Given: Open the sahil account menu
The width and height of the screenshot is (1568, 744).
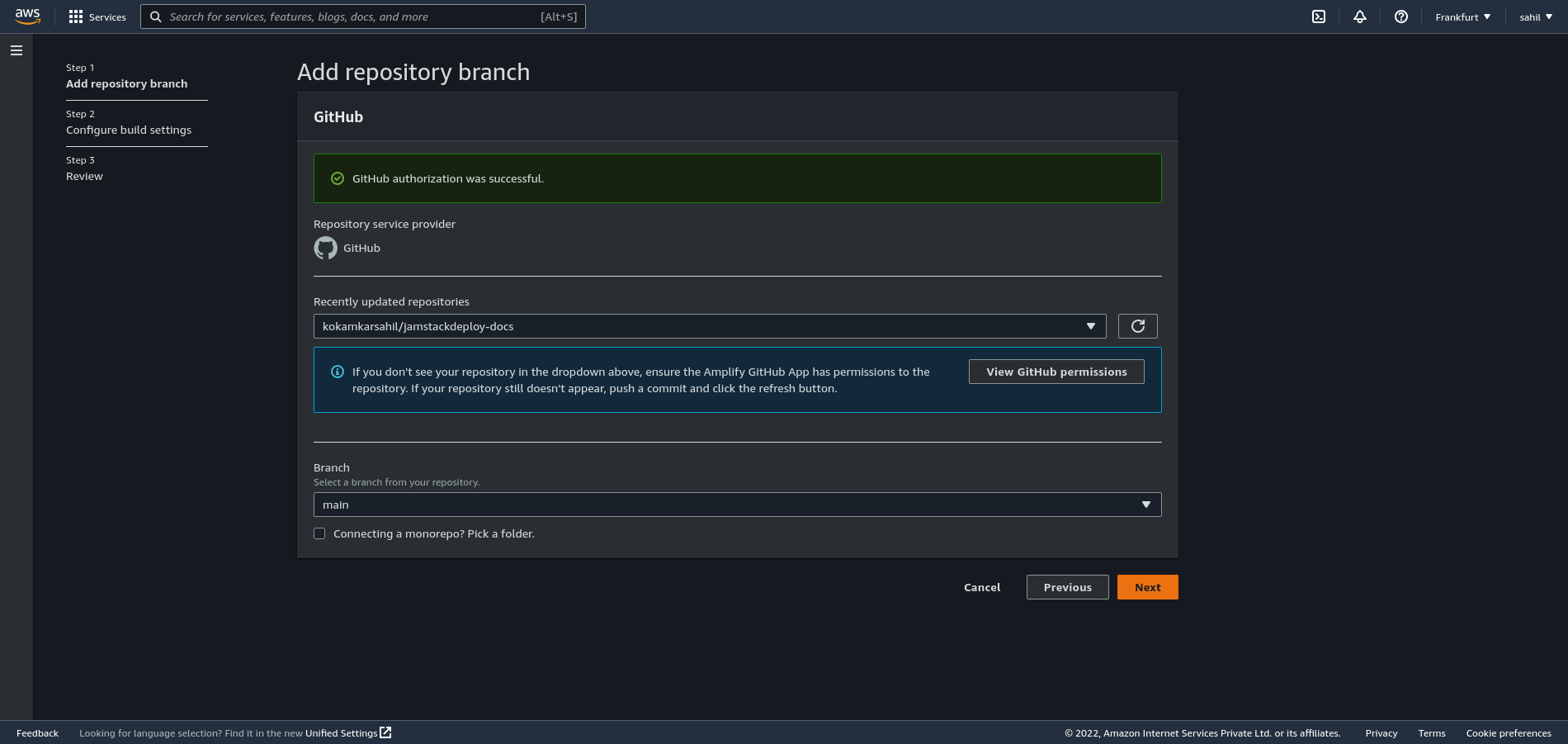Looking at the screenshot, I should click(1535, 17).
